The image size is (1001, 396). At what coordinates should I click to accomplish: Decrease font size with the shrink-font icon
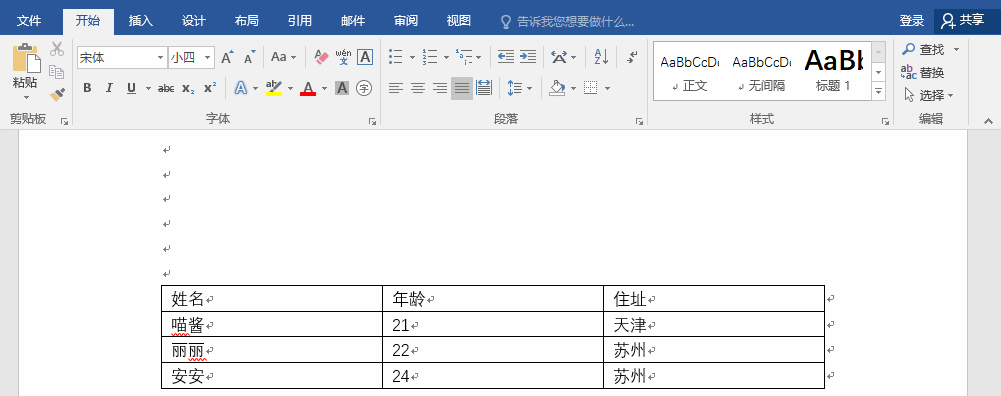250,57
